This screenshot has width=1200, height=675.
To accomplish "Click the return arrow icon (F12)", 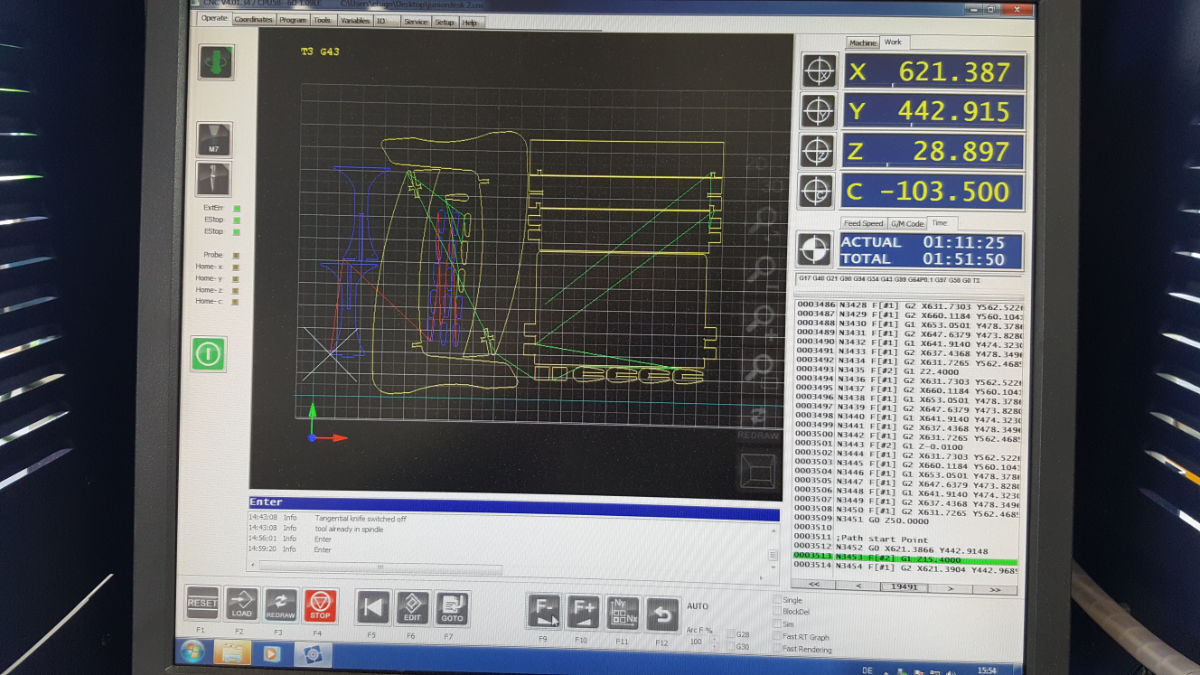I will click(661, 614).
